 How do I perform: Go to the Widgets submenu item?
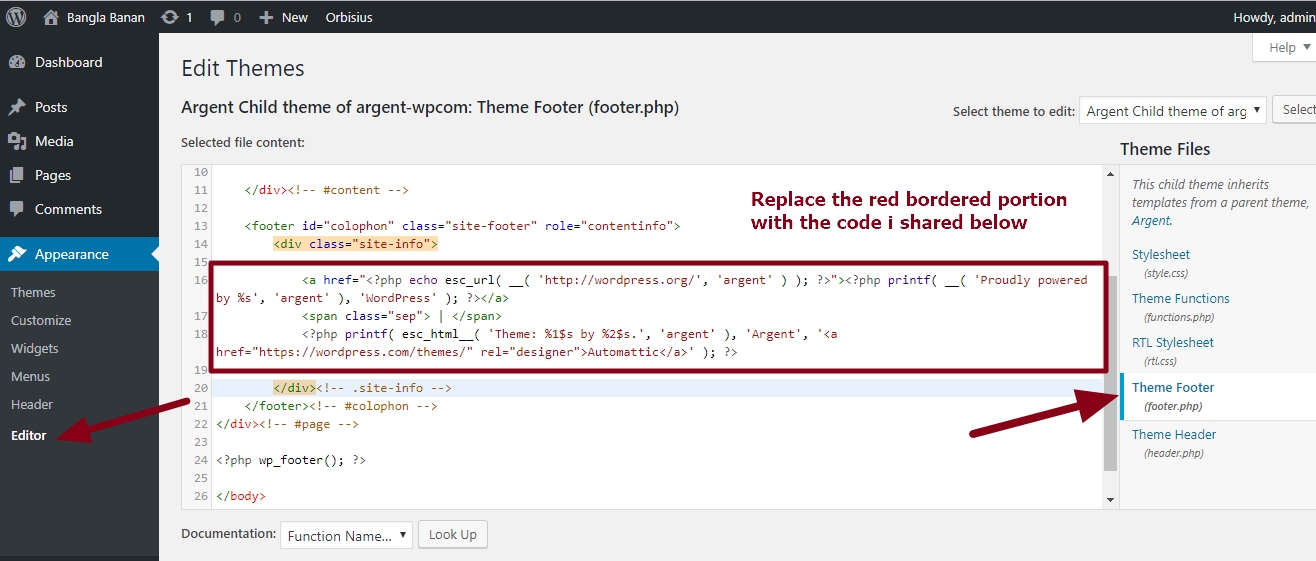(x=35, y=348)
